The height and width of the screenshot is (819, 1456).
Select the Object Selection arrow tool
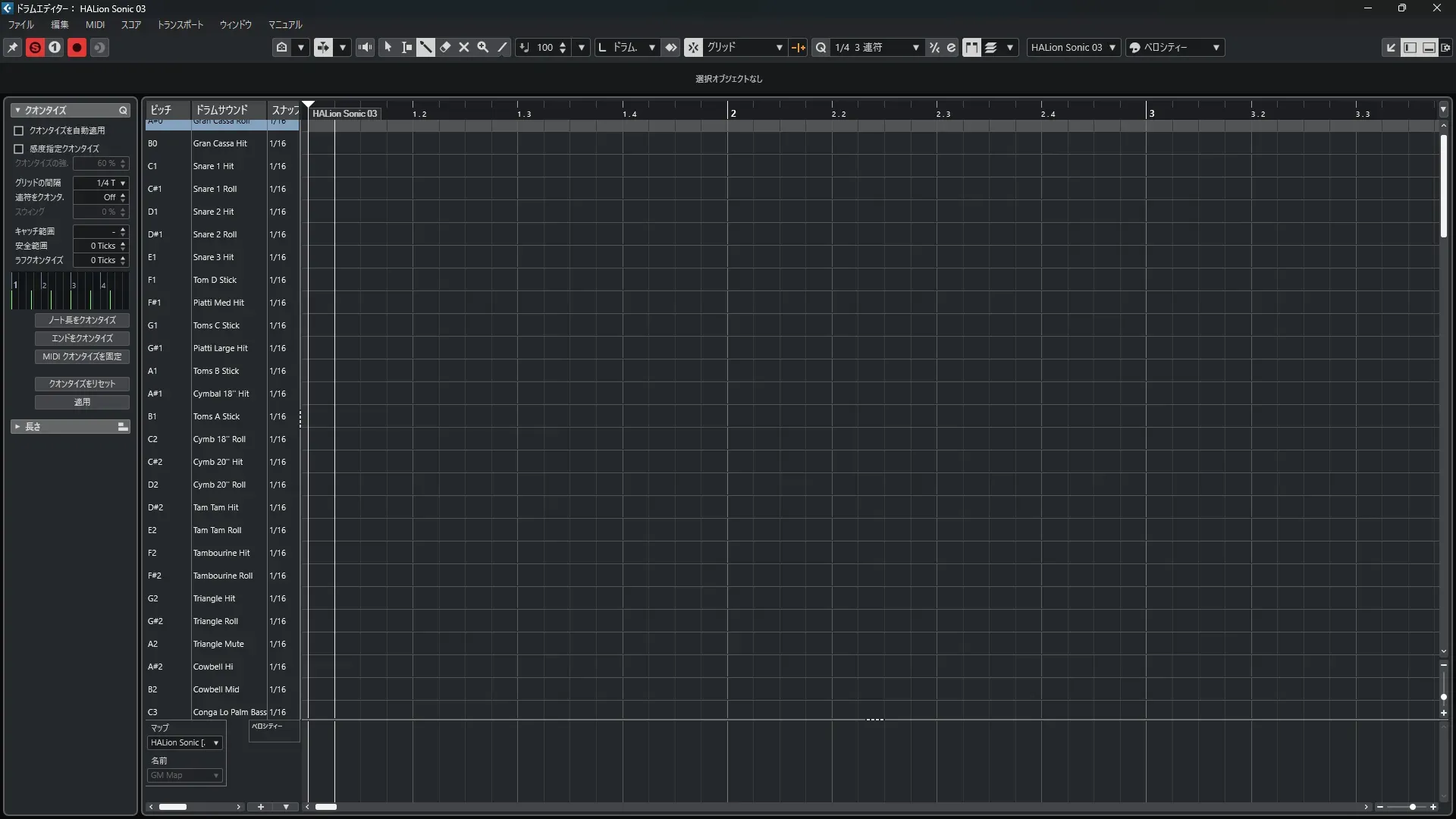388,47
